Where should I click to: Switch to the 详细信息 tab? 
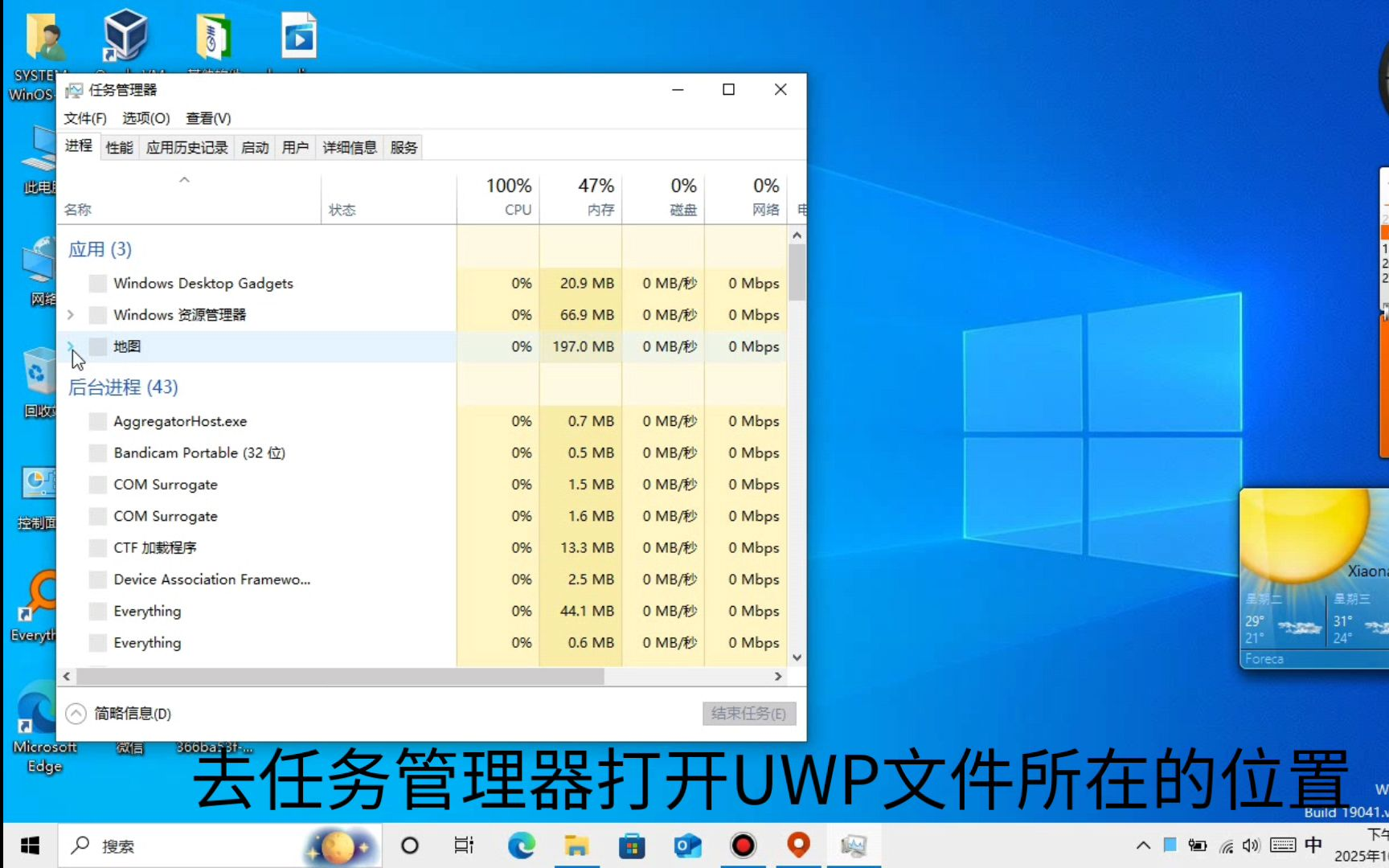click(x=350, y=148)
